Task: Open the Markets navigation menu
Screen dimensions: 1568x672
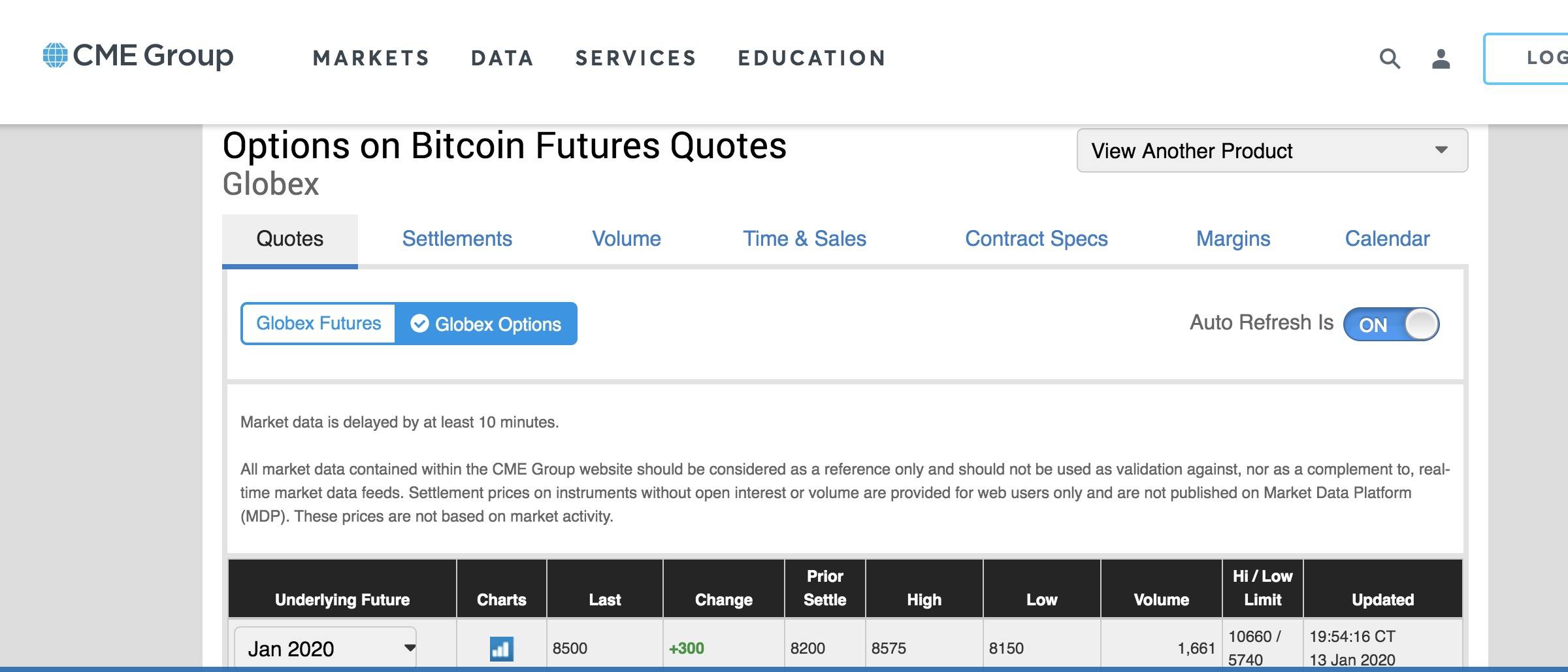Action: pos(371,58)
